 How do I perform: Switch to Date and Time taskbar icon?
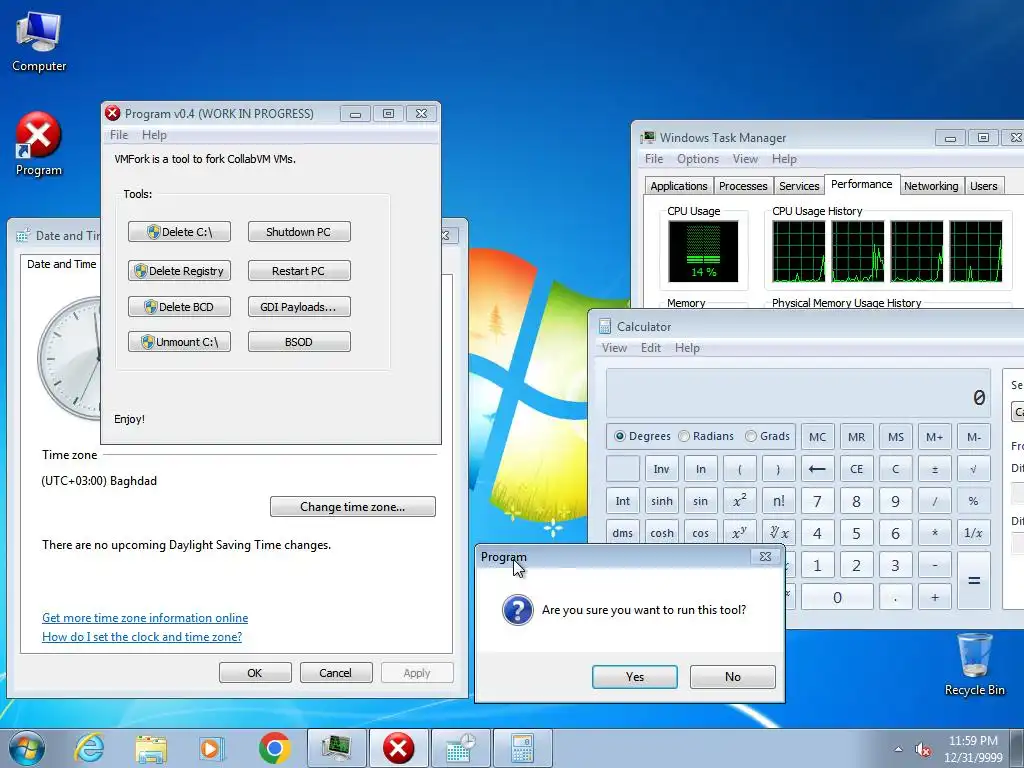point(460,748)
